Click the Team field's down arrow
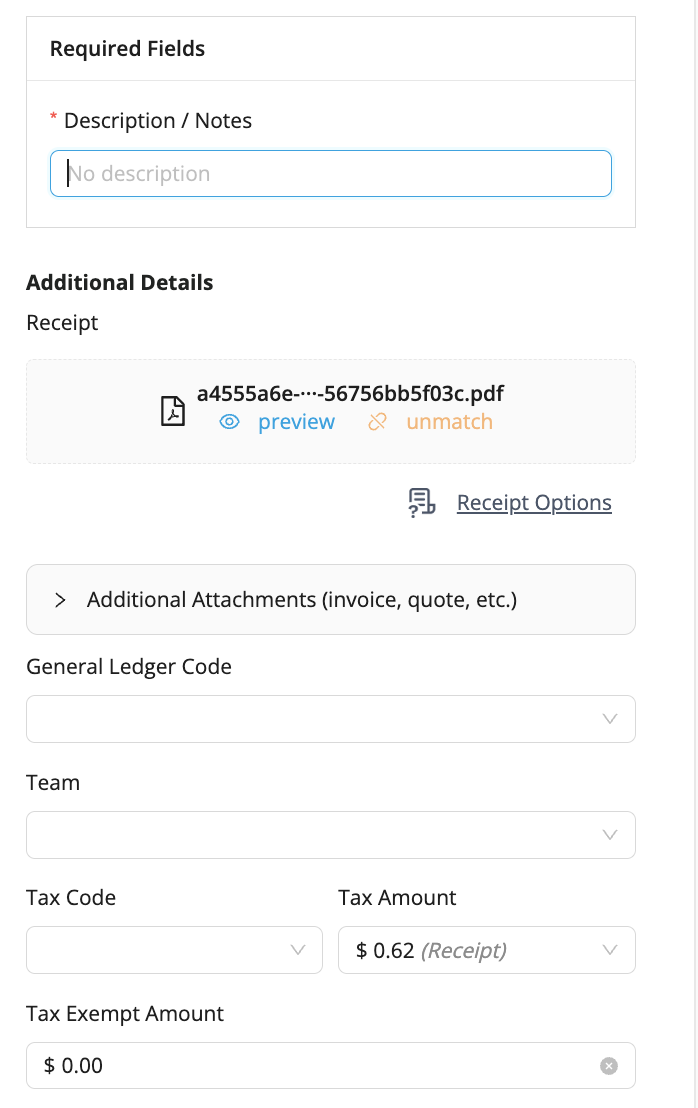The height and width of the screenshot is (1108, 698). pos(610,835)
